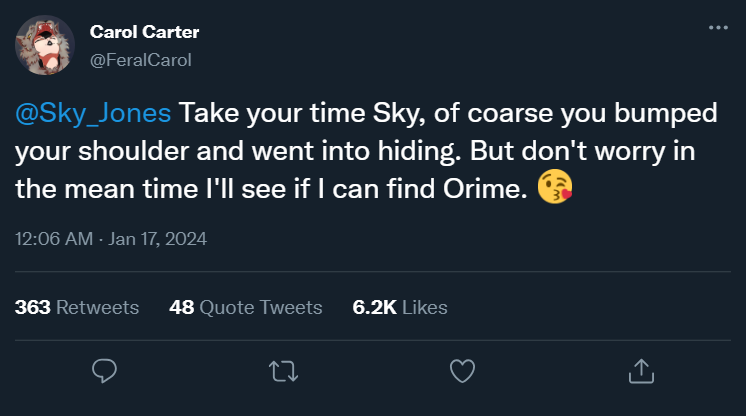
Task: Retweet this post using the retweet icon
Action: point(283,371)
